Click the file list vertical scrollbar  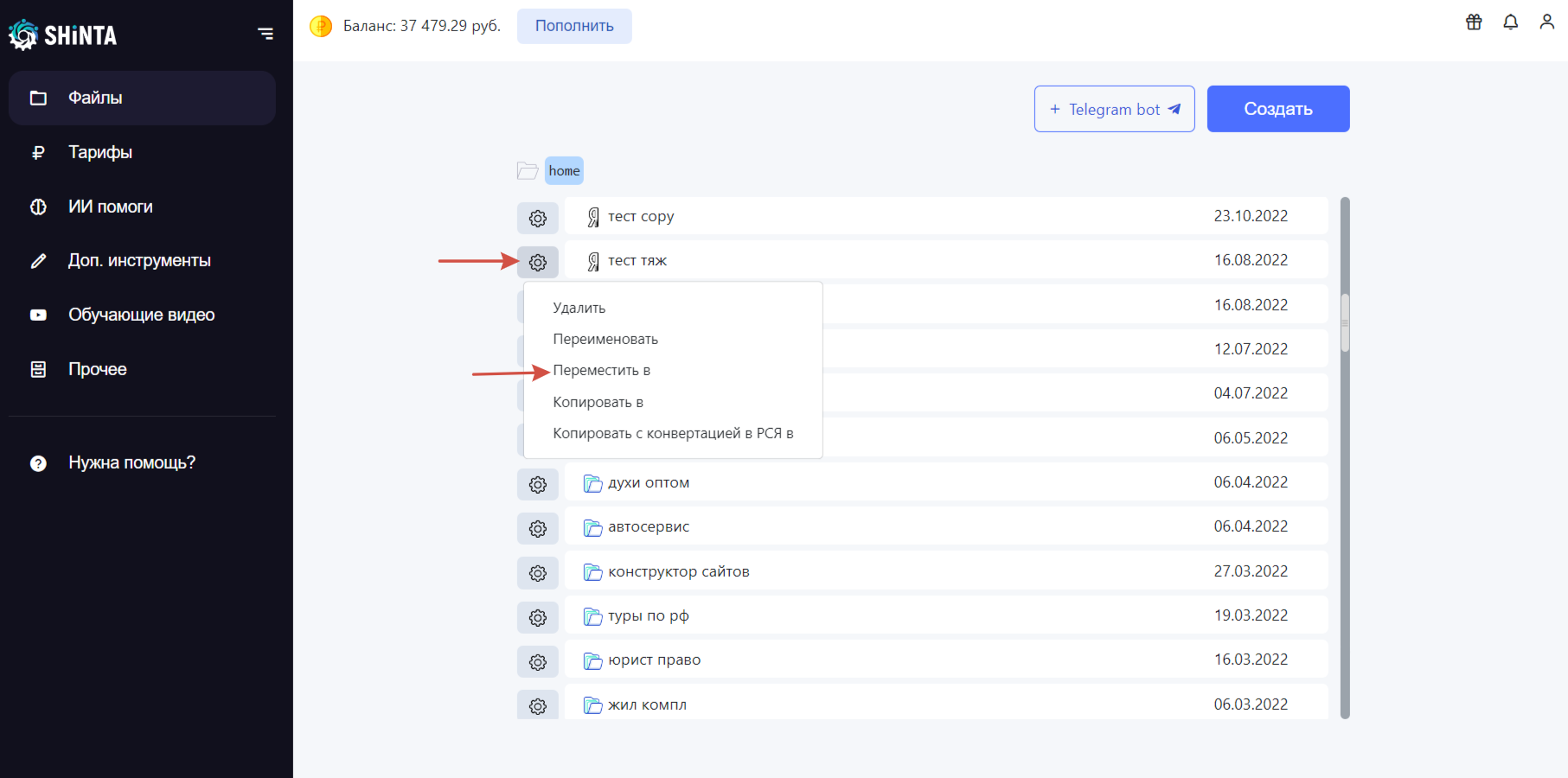click(x=1345, y=458)
